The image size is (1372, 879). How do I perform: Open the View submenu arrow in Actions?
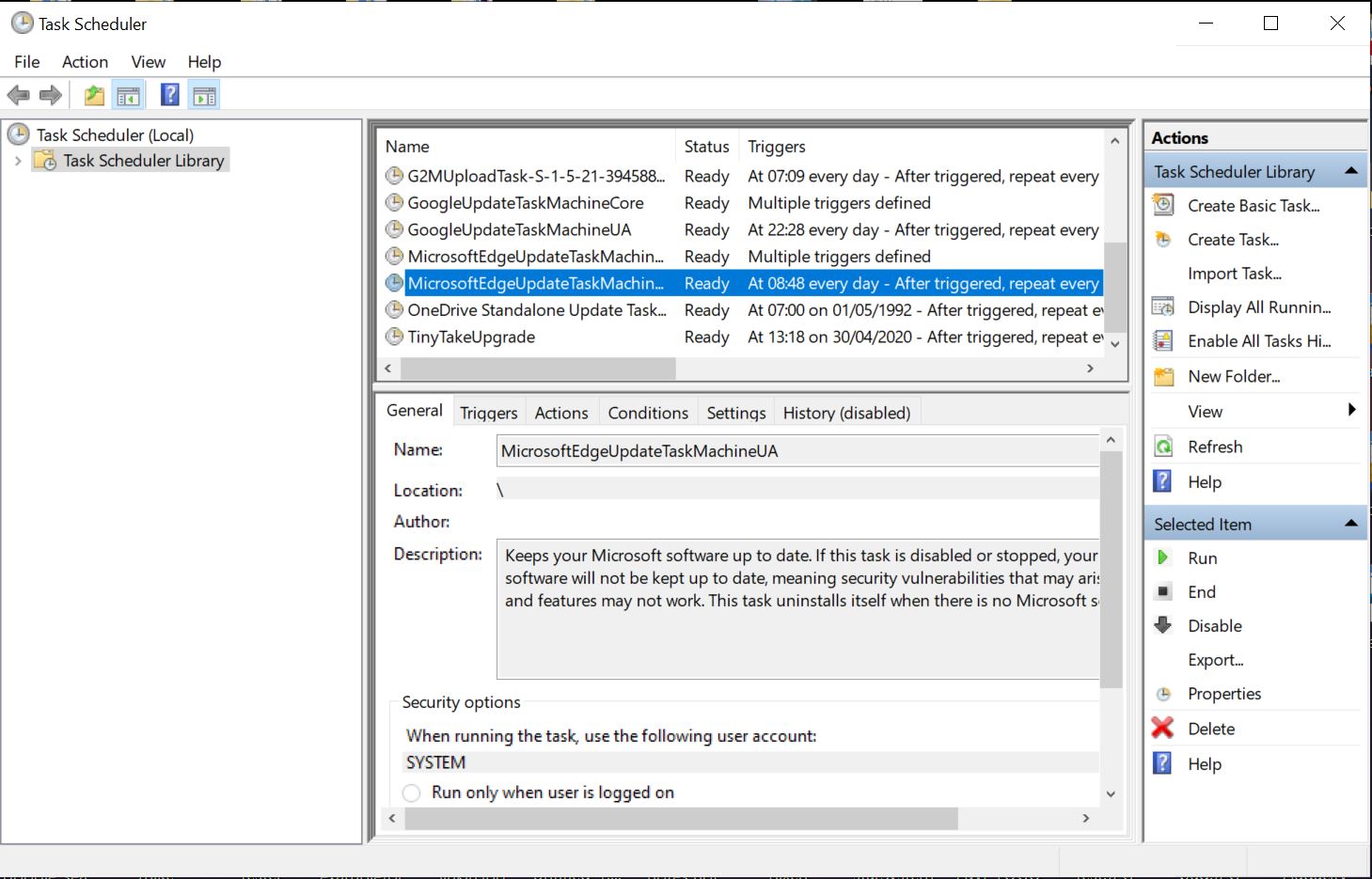[1351, 410]
